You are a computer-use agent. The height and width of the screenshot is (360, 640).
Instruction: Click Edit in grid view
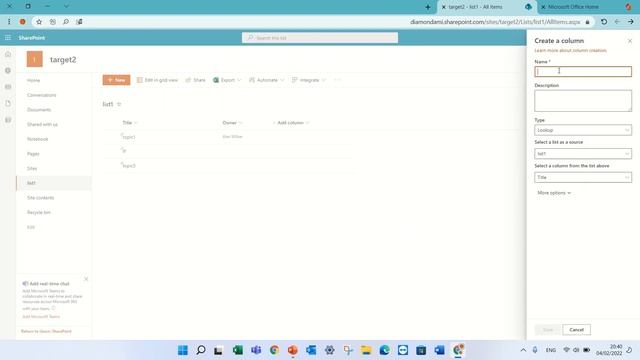[157, 80]
